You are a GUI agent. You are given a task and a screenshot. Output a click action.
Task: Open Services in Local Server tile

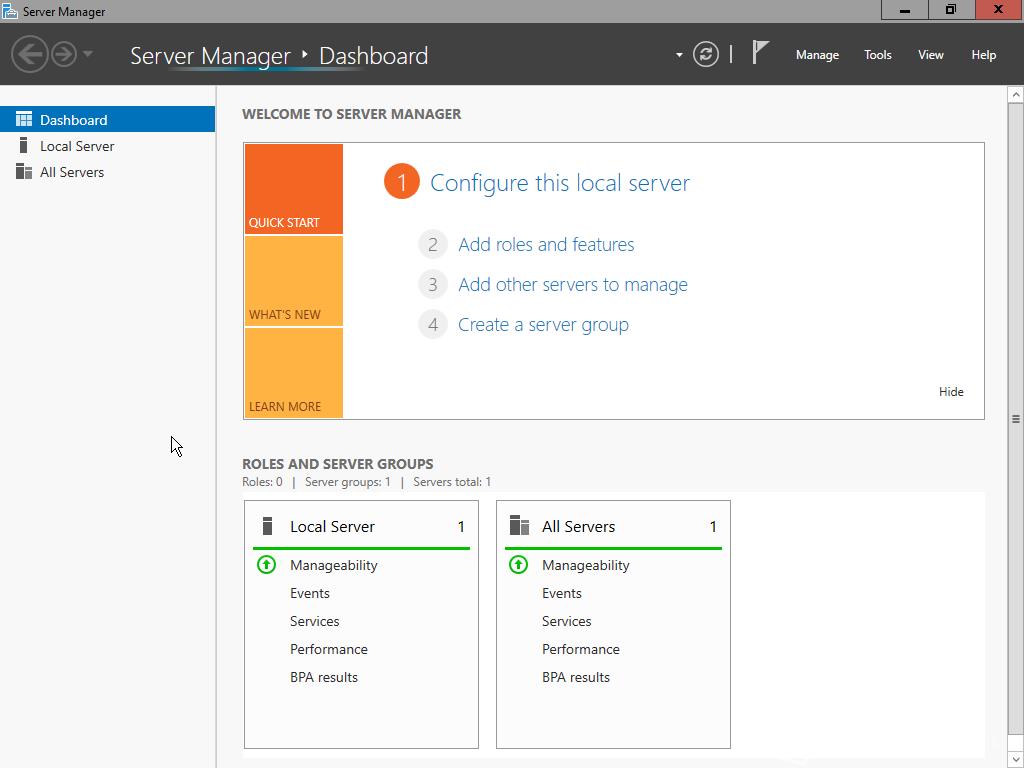315,621
